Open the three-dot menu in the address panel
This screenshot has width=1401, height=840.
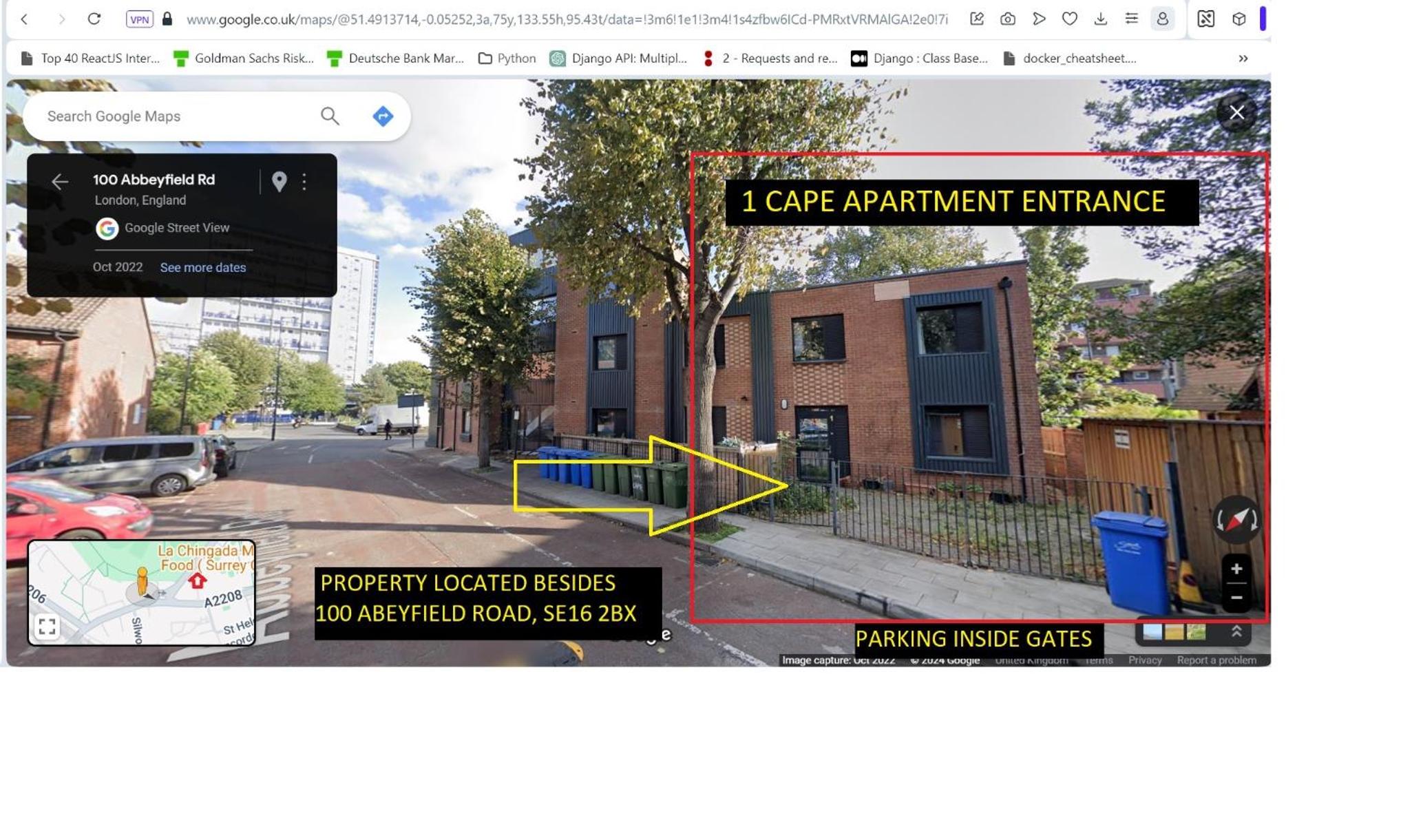[304, 181]
